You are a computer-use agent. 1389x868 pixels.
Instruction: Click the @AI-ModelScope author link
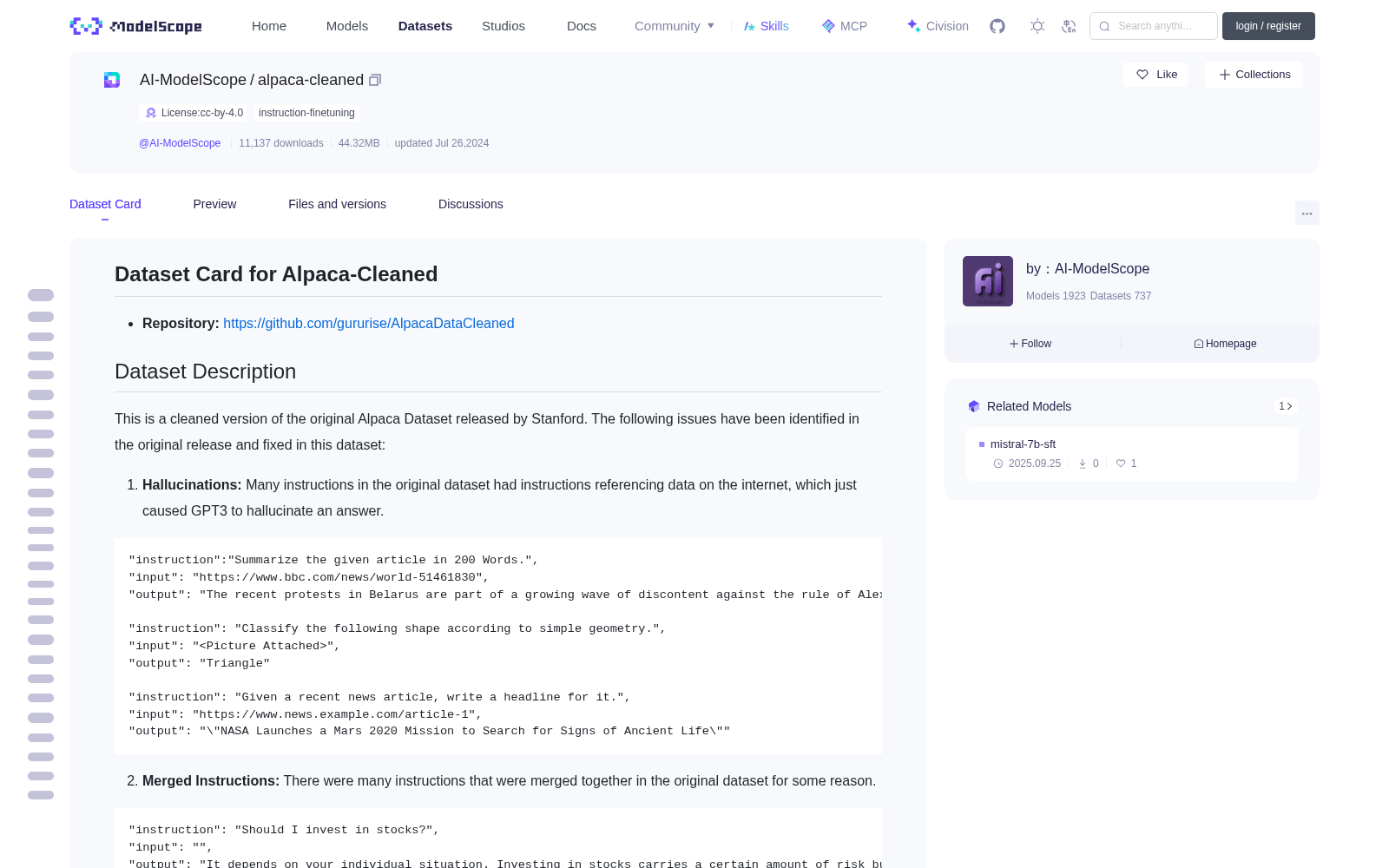[180, 143]
